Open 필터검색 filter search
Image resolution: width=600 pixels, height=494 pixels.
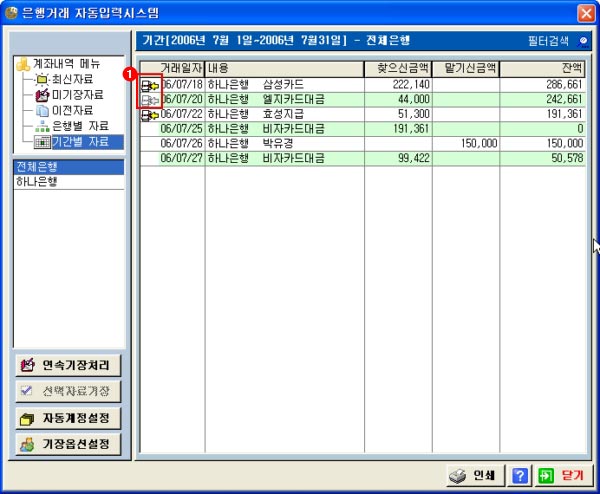coord(548,41)
